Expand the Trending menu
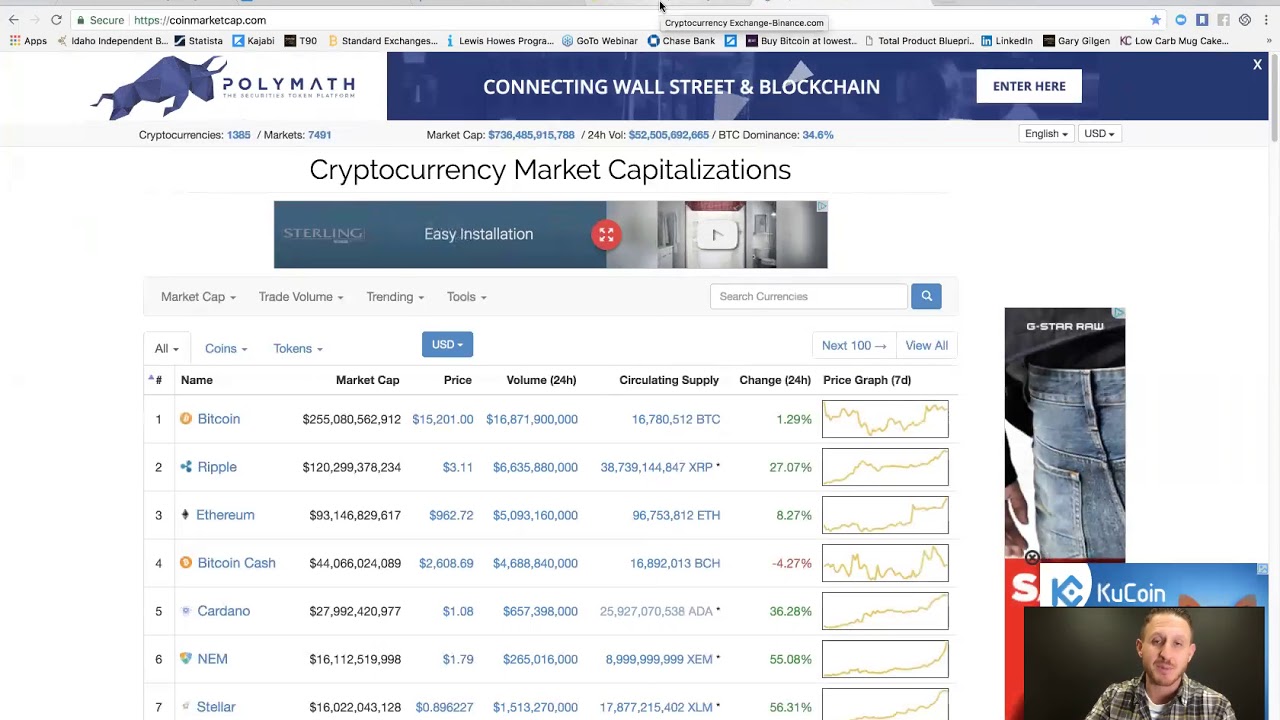Viewport: 1280px width, 720px height. [395, 297]
